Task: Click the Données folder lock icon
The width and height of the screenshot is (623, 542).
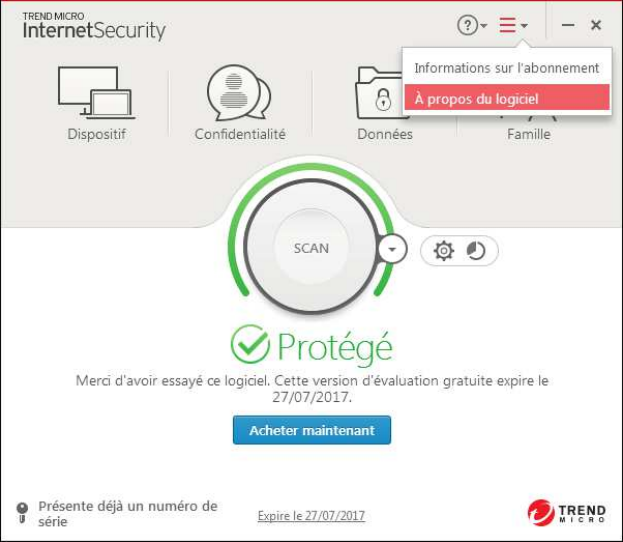Action: click(383, 97)
